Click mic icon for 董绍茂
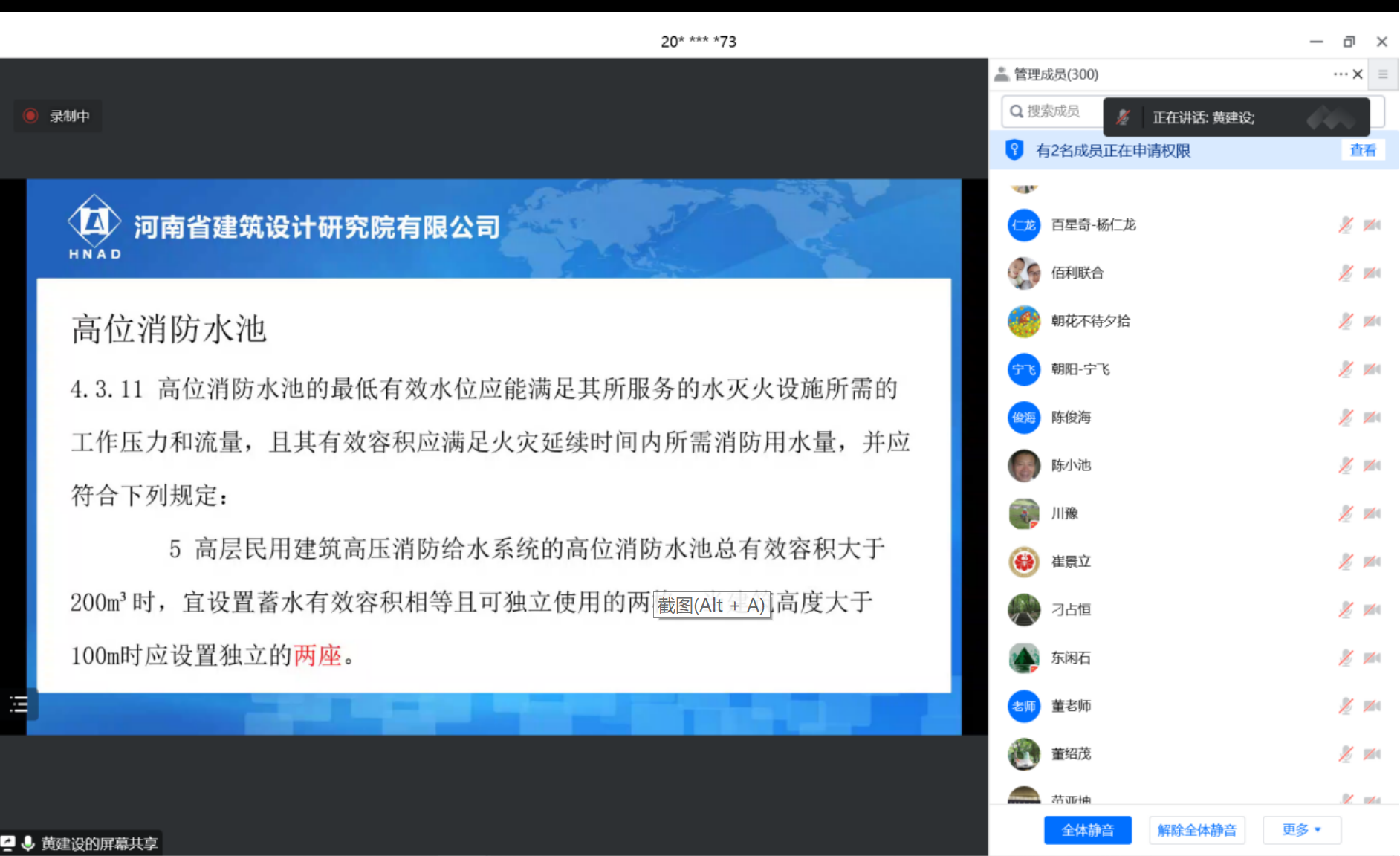The height and width of the screenshot is (856, 1400). [1346, 753]
